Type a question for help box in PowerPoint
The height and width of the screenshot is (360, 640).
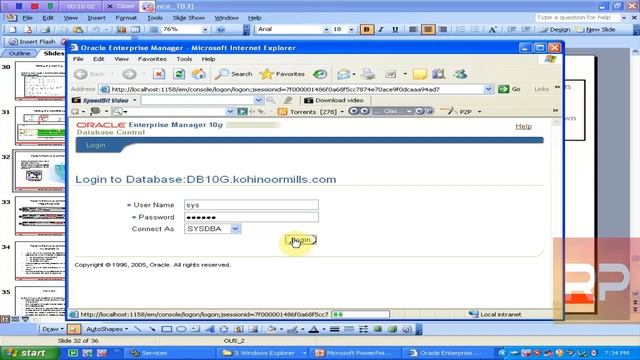coord(577,18)
